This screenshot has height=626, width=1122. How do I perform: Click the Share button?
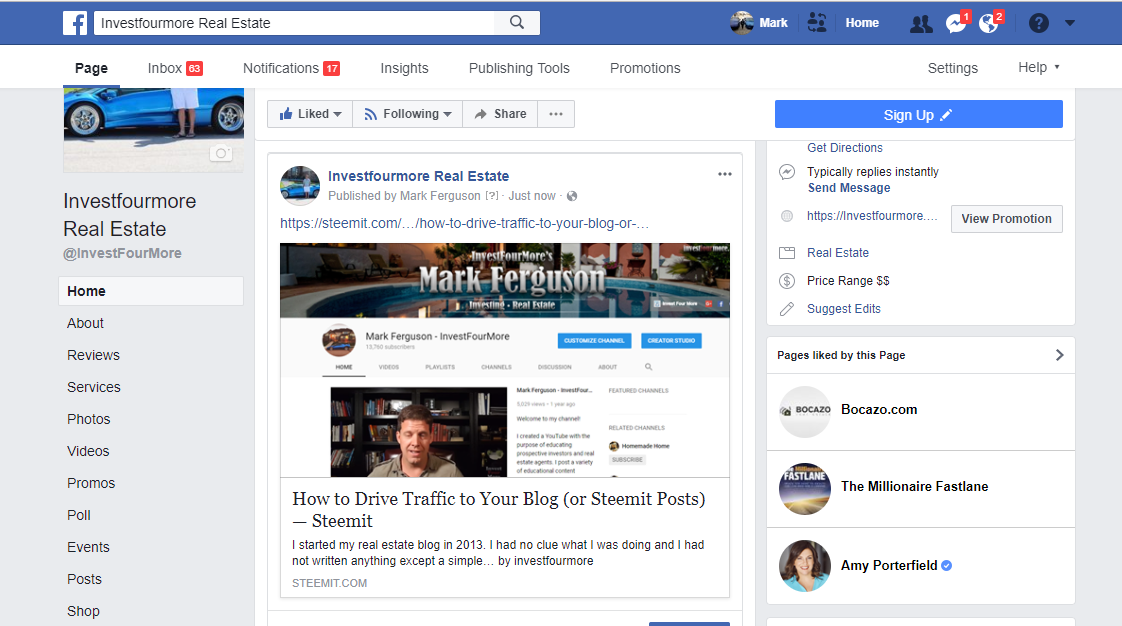click(x=500, y=114)
